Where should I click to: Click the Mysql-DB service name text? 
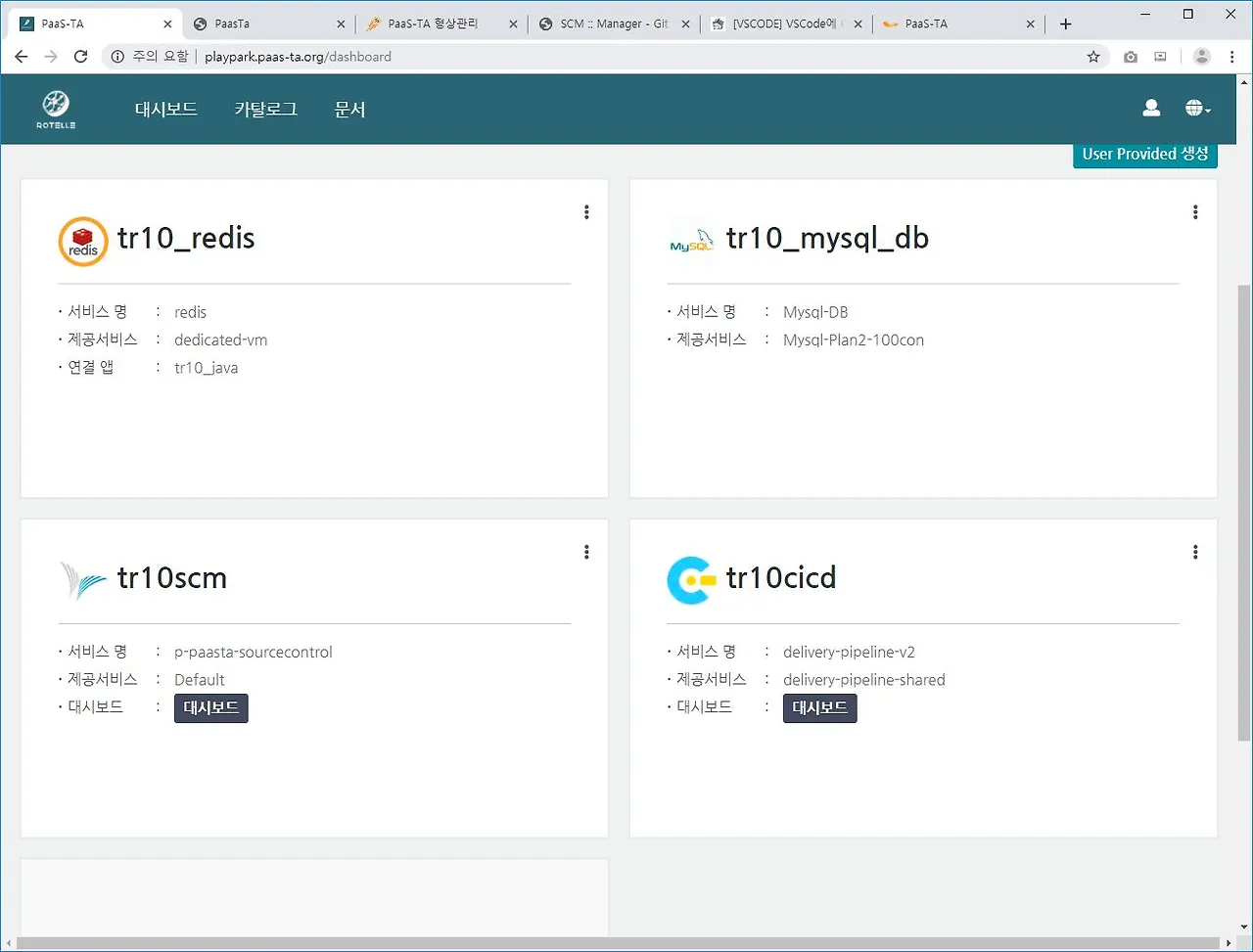(x=815, y=313)
